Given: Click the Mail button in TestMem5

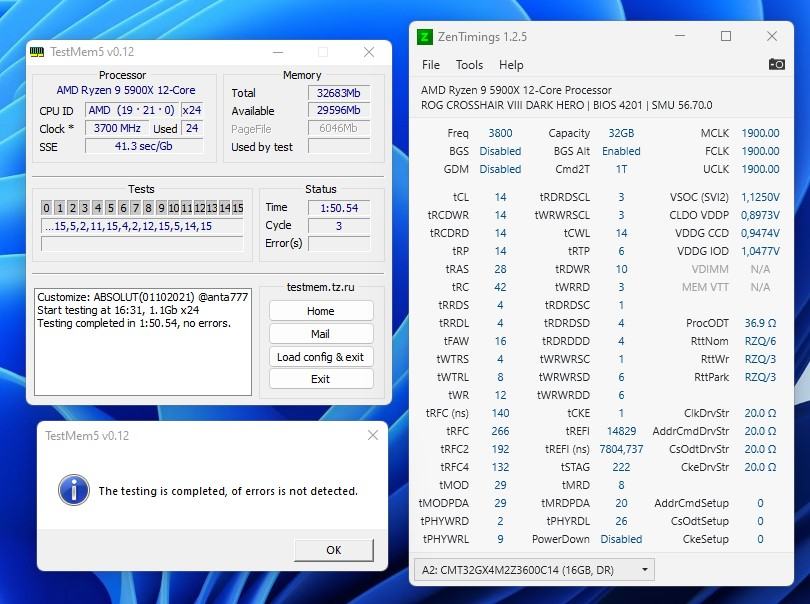Looking at the screenshot, I should point(321,334).
